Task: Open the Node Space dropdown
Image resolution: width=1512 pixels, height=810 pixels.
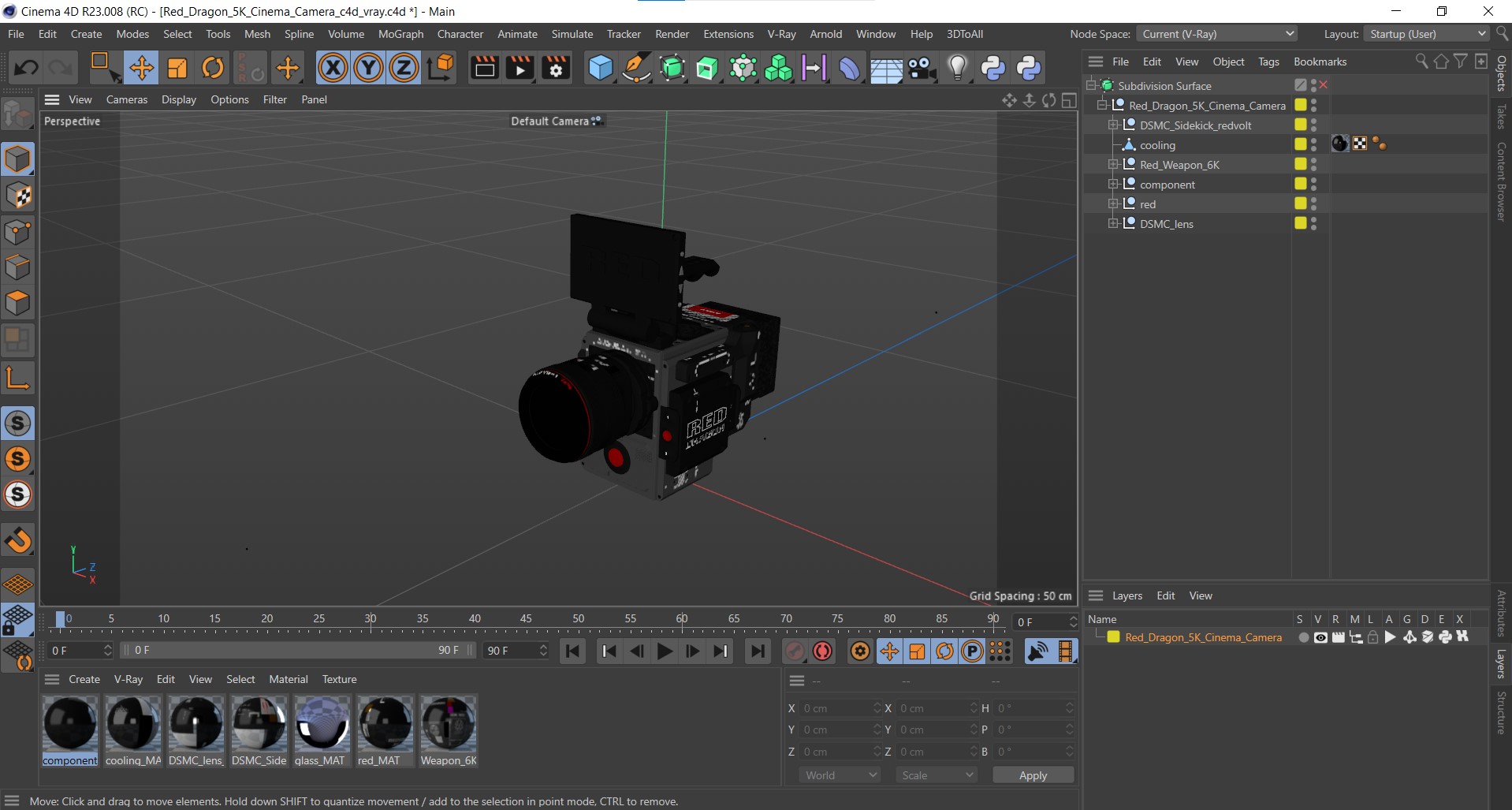Action: (1217, 34)
